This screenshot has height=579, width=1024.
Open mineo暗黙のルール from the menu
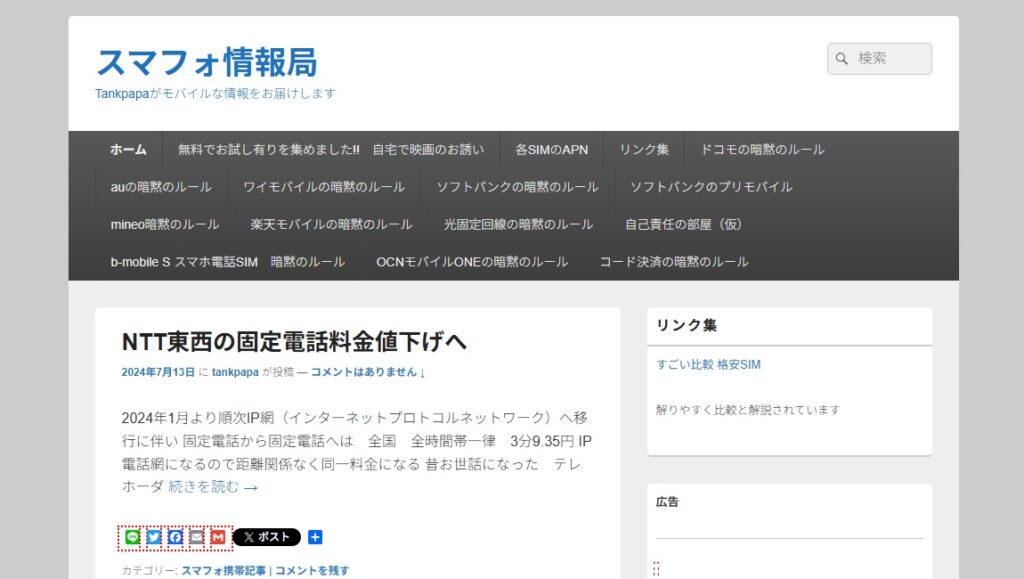(165, 224)
